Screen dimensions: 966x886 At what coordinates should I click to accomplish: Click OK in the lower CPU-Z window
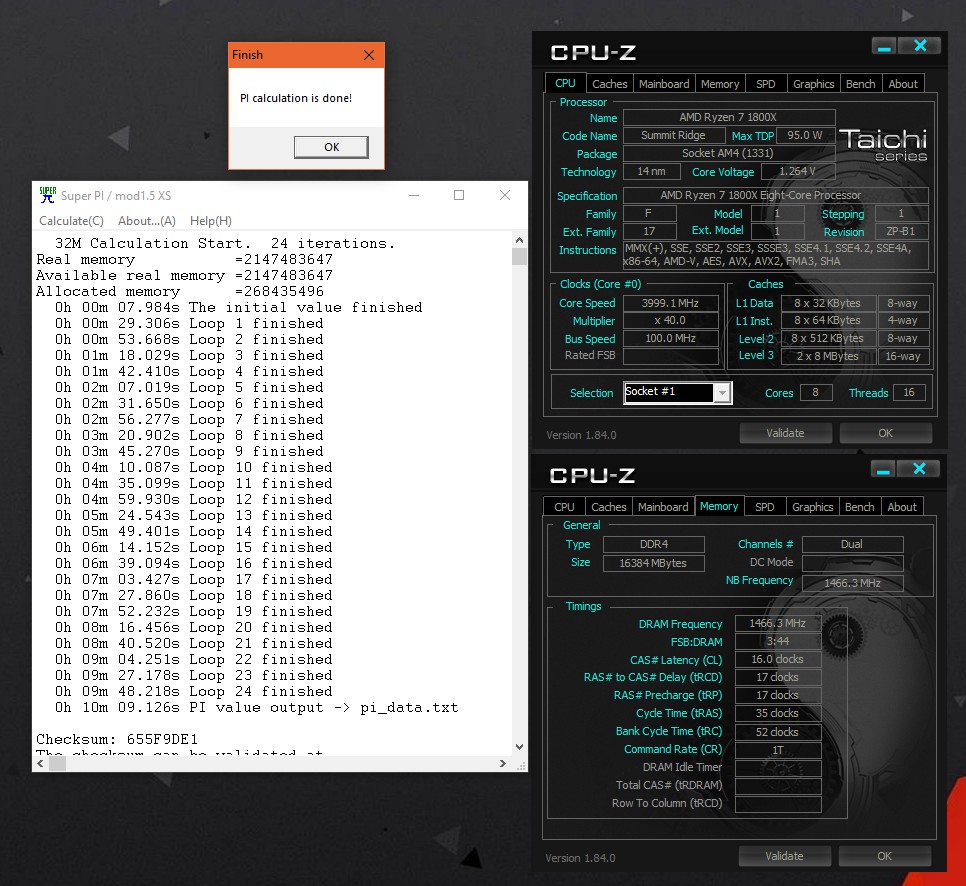point(884,856)
